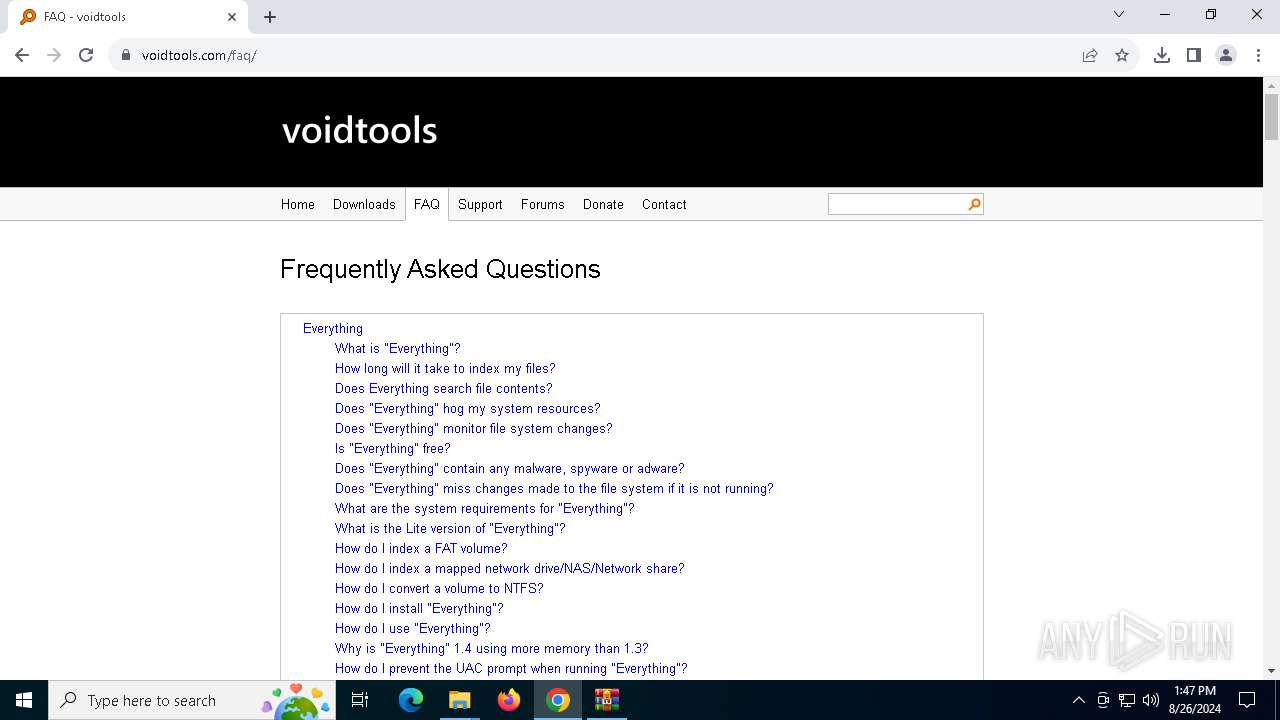The height and width of the screenshot is (720, 1280).
Task: Open 'using more memory than 1.3?' link
Action: (492, 648)
